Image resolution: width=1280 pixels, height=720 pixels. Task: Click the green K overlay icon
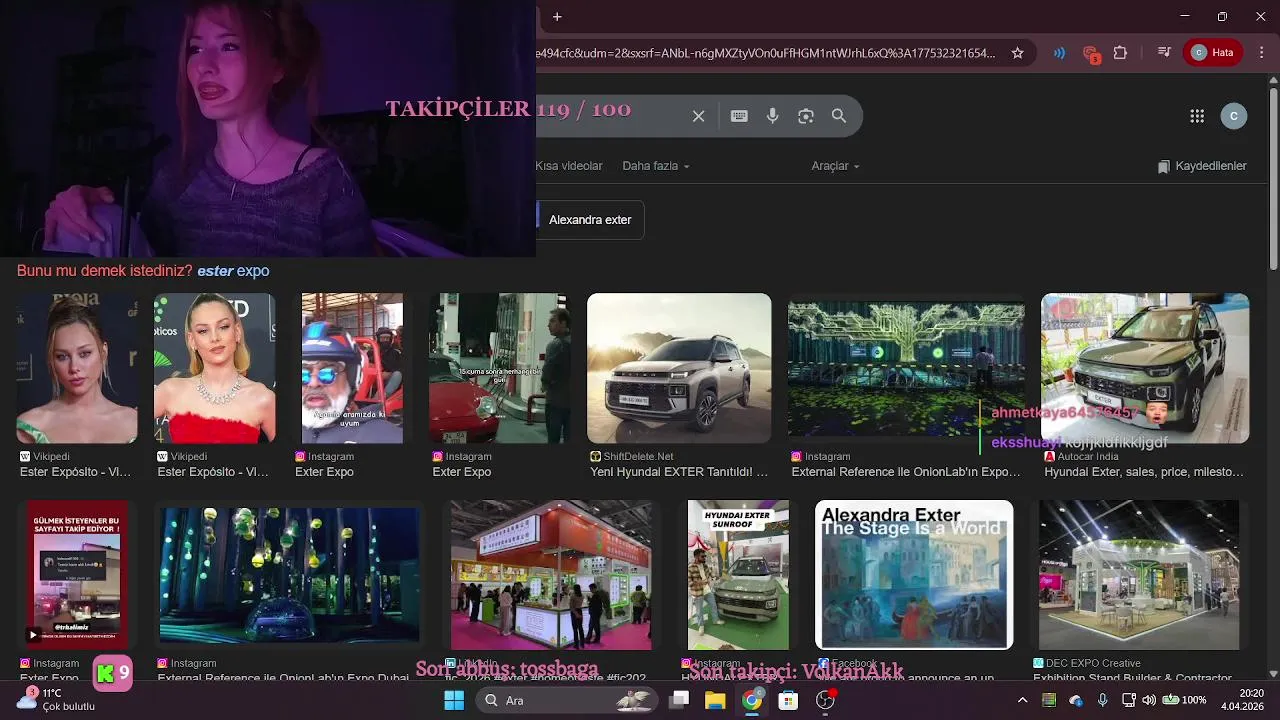[x=113, y=673]
